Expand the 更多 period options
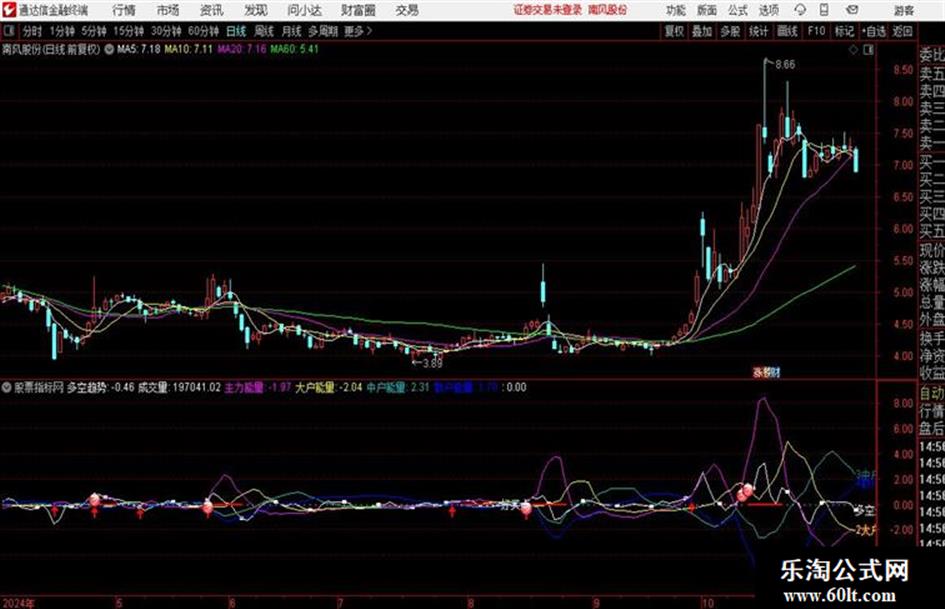The image size is (945, 609). pyautogui.click(x=358, y=31)
